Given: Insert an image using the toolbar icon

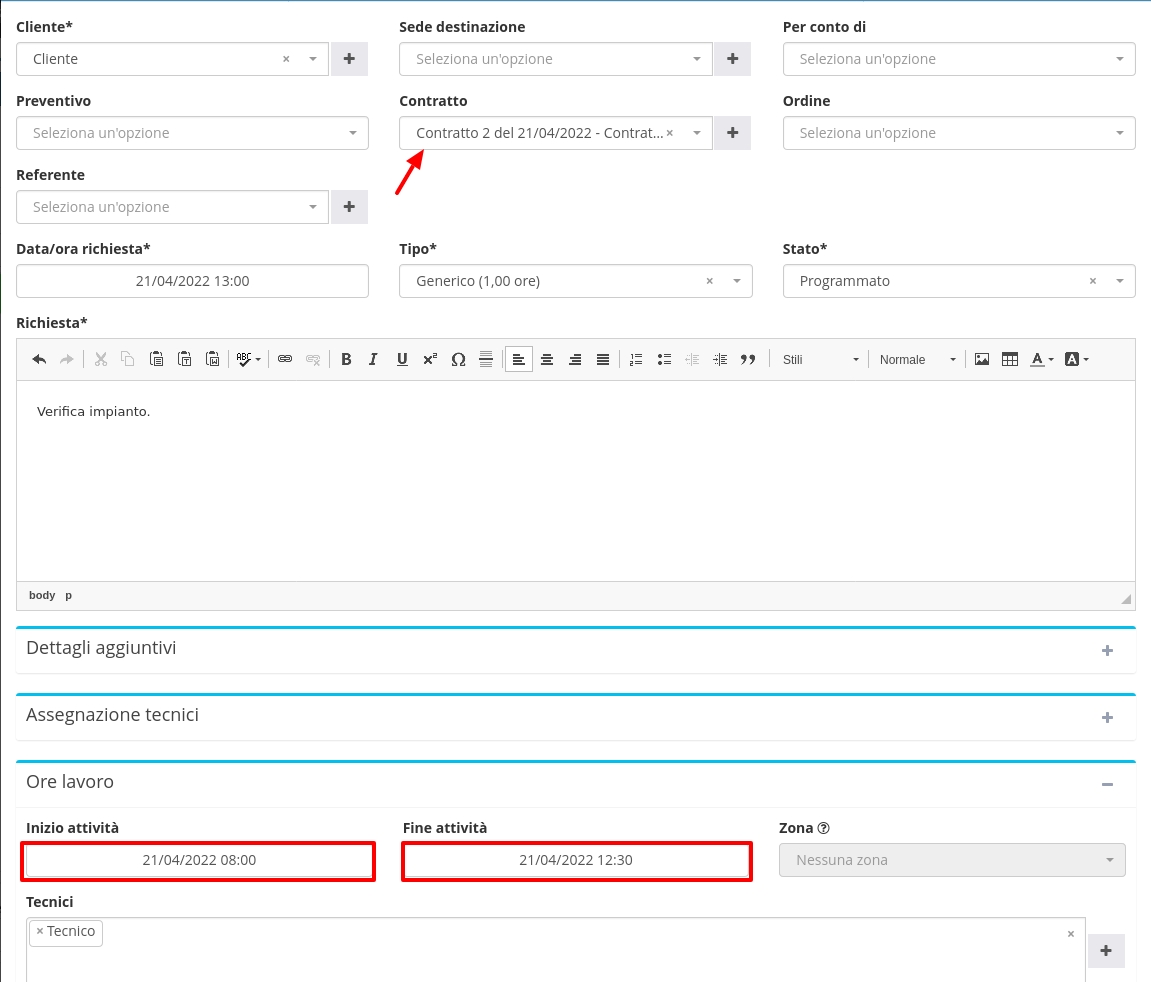Looking at the screenshot, I should pyautogui.click(x=982, y=360).
